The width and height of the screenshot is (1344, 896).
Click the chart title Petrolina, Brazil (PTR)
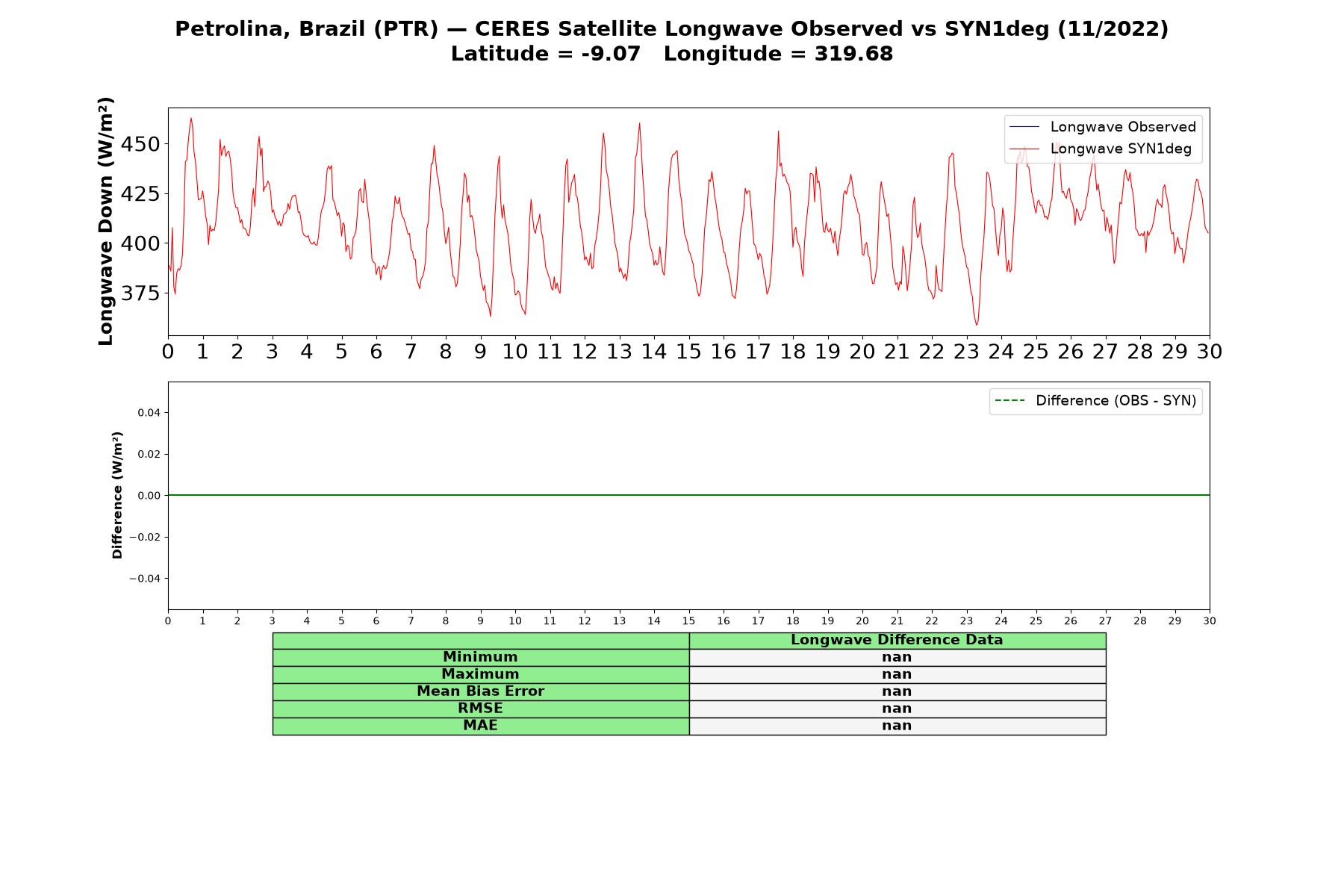(x=306, y=29)
